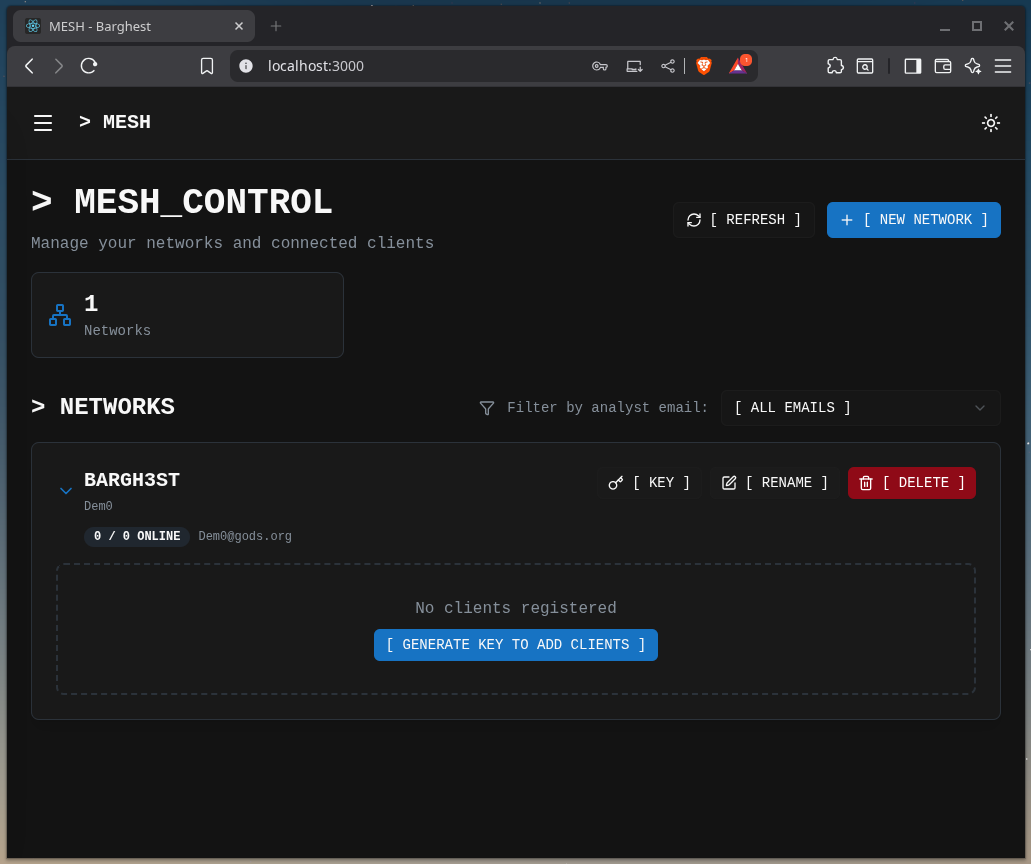Click the Brave Shields lion icon
Image resolution: width=1031 pixels, height=864 pixels.
pyautogui.click(x=704, y=66)
